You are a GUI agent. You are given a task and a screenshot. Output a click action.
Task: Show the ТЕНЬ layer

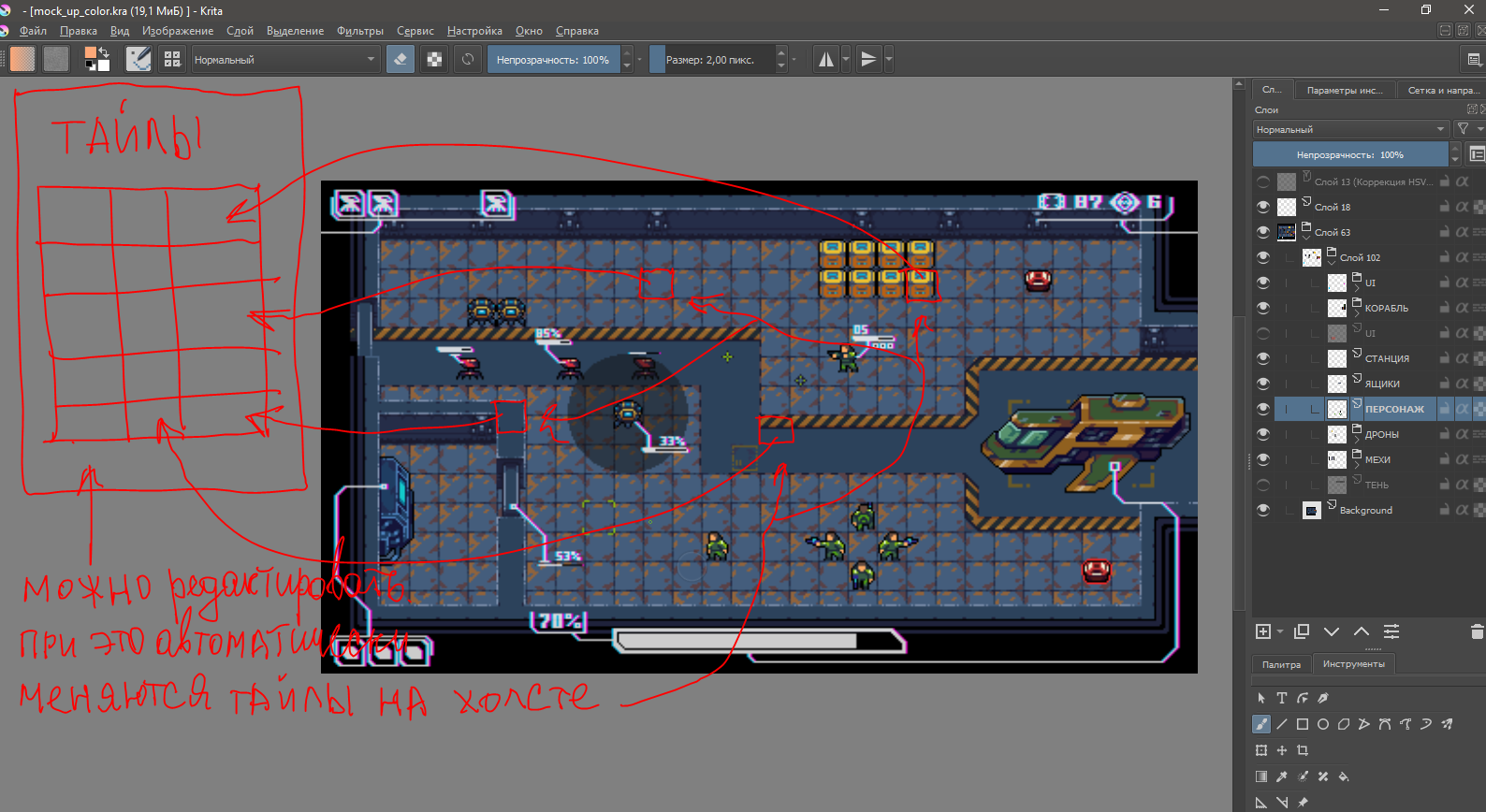[x=1263, y=485]
